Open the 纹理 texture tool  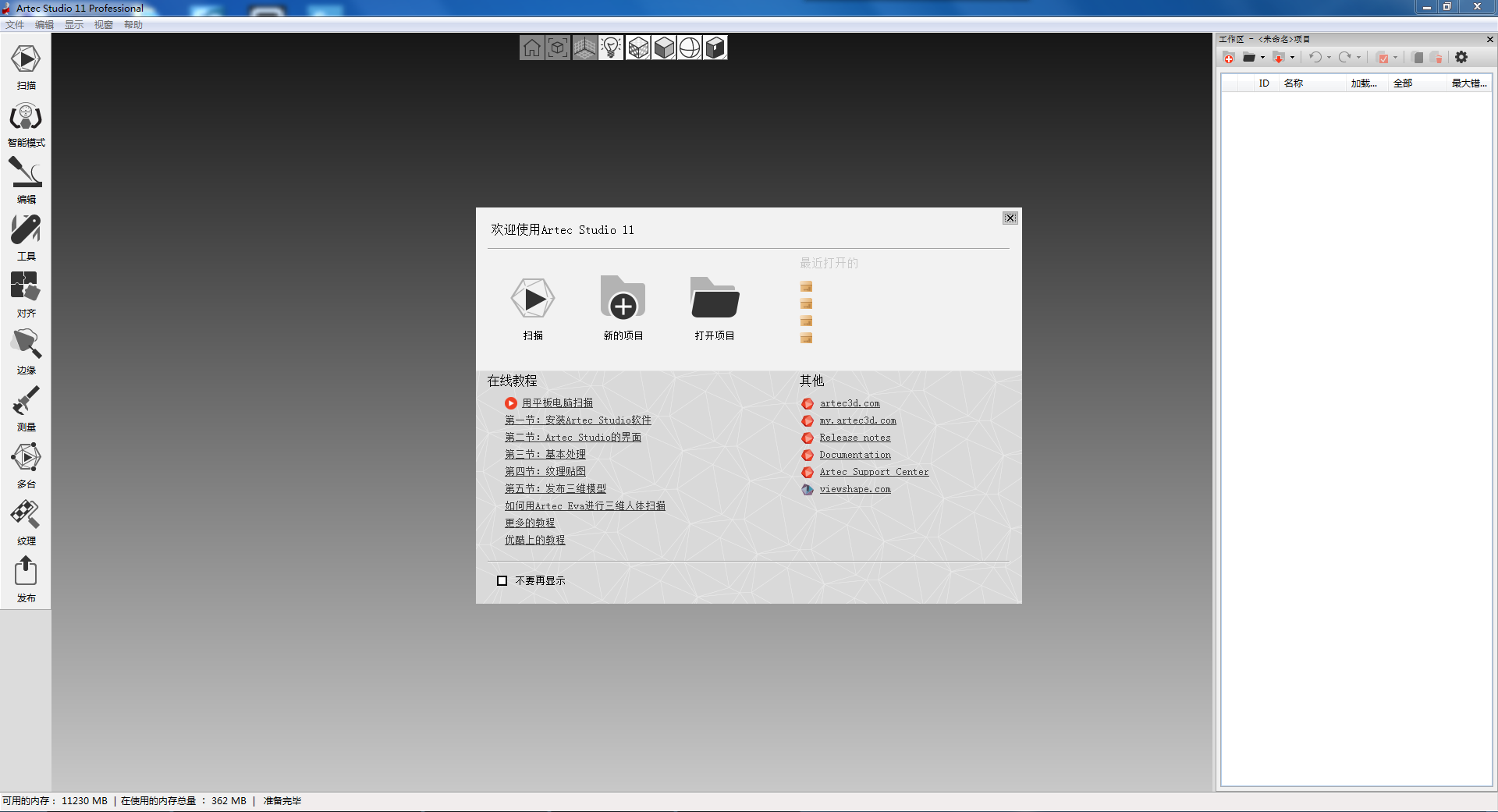pos(26,516)
